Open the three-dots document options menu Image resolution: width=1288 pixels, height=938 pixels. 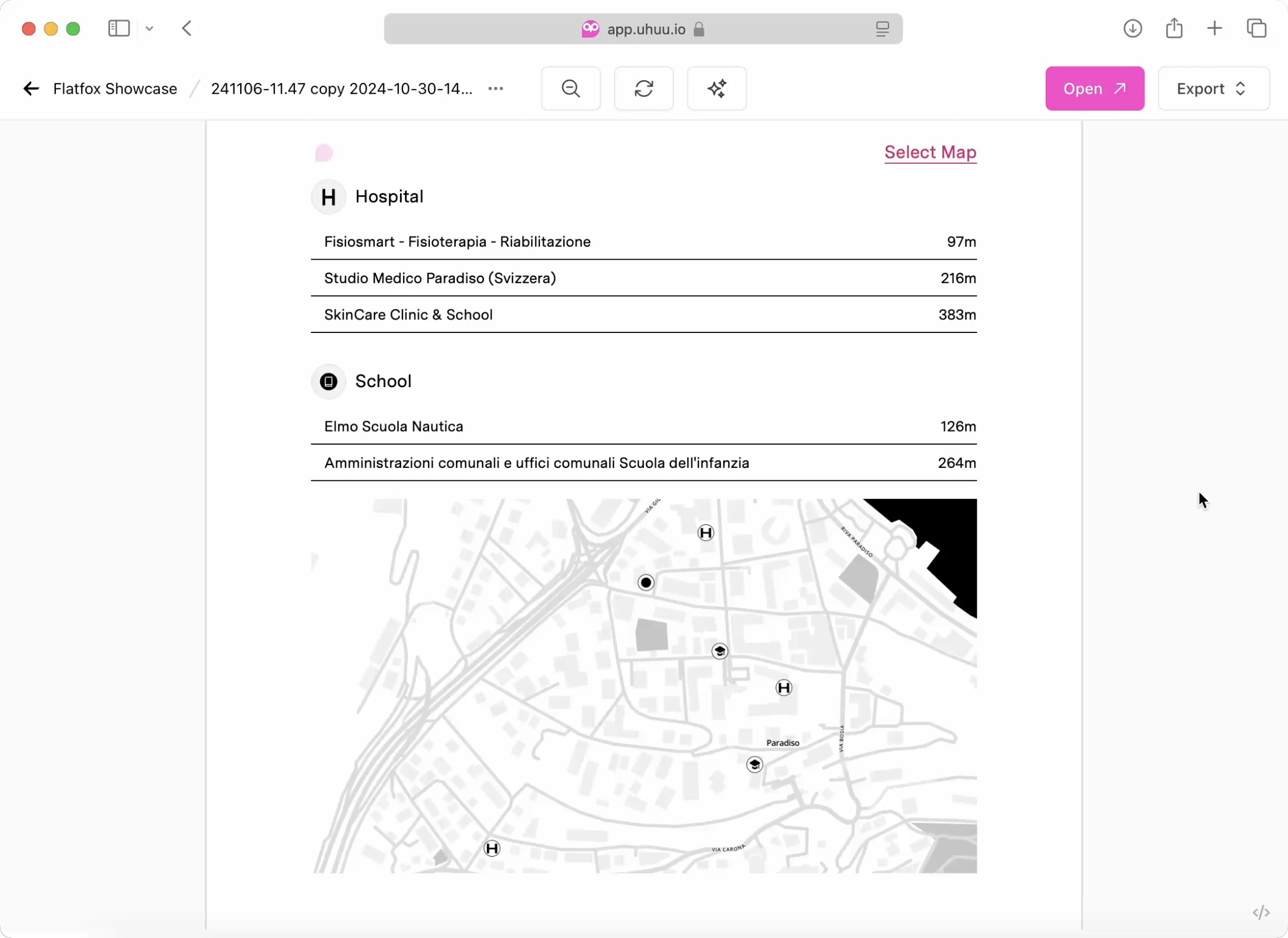[x=496, y=88]
